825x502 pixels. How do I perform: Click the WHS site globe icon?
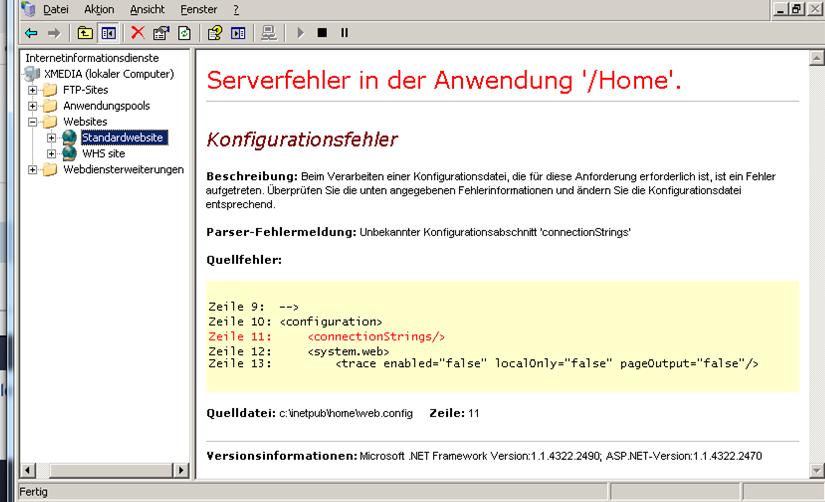click(69, 153)
